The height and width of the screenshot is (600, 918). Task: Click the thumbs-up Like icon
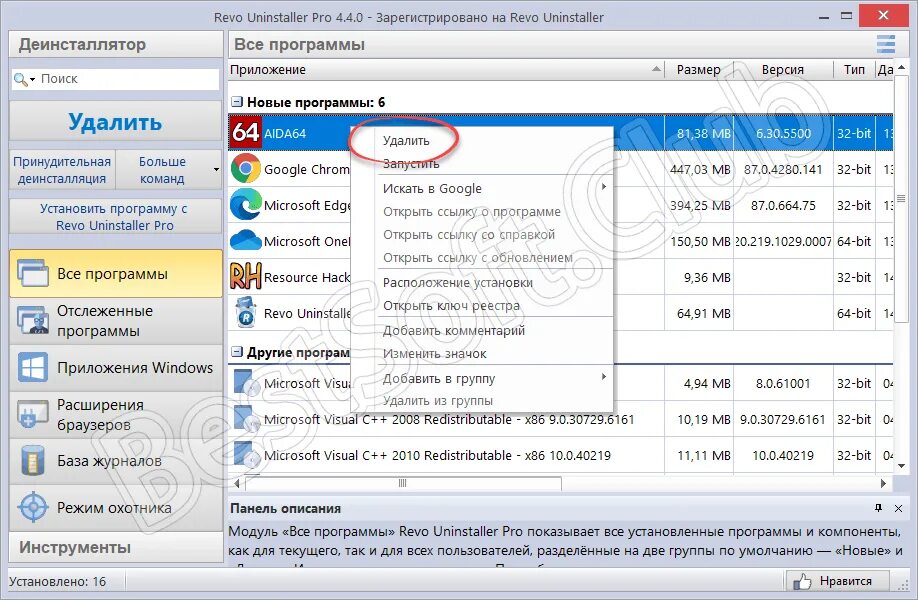[x=801, y=581]
